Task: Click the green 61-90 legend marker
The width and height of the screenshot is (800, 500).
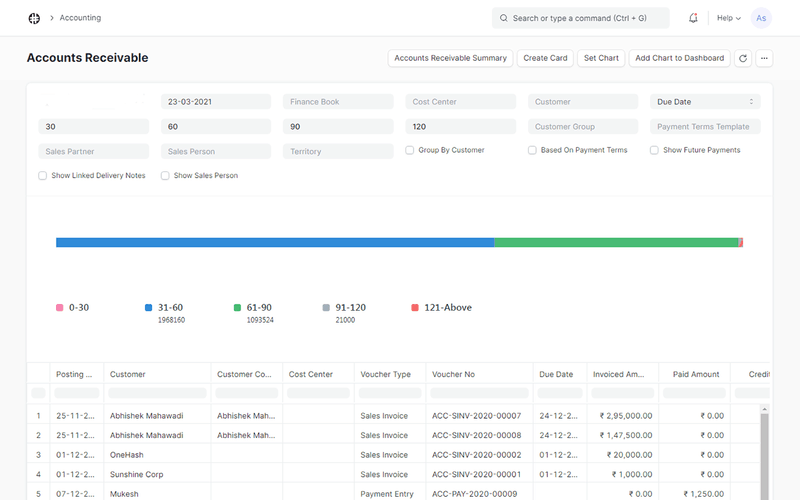Action: pyautogui.click(x=237, y=308)
